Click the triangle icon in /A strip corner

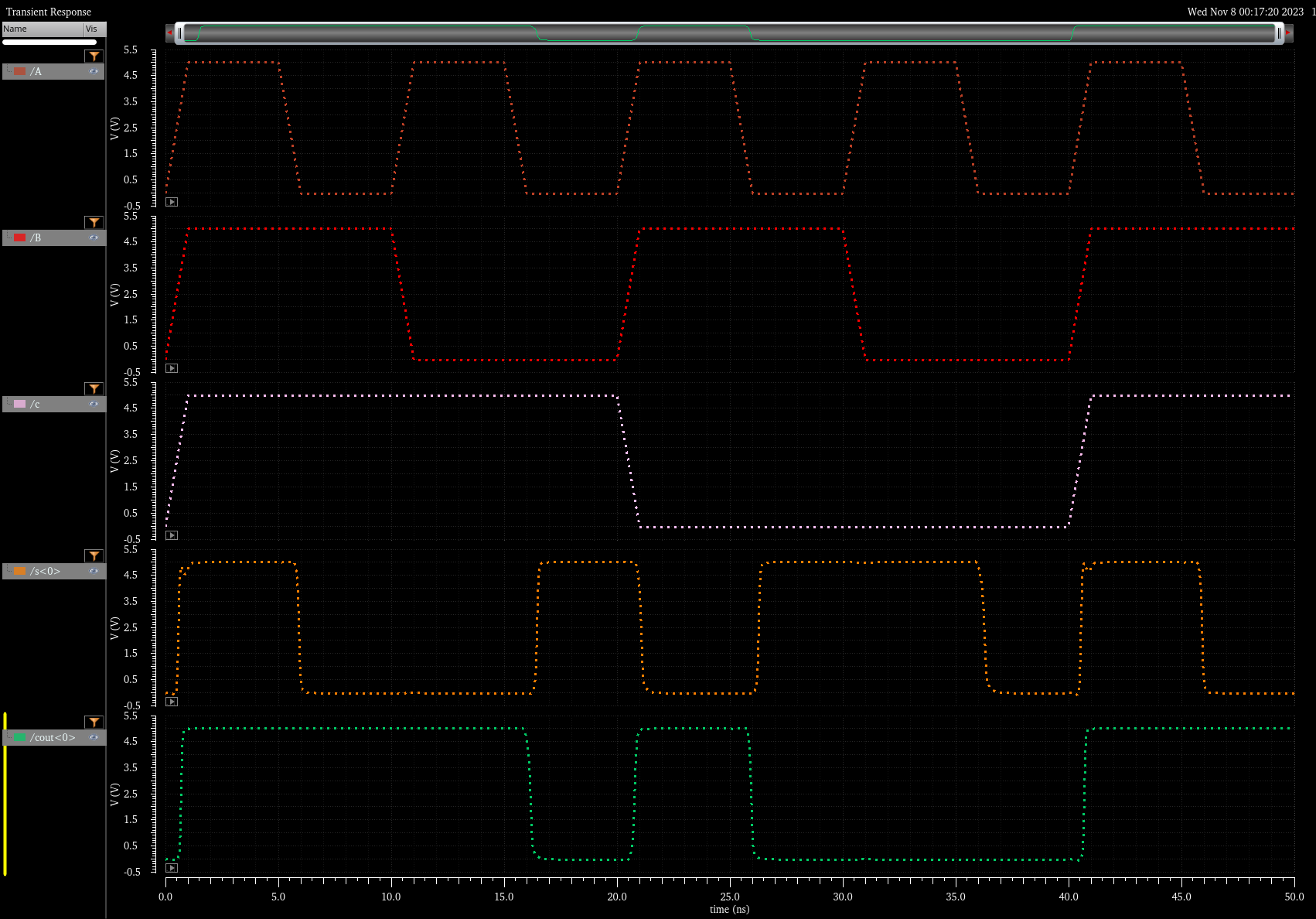click(172, 202)
